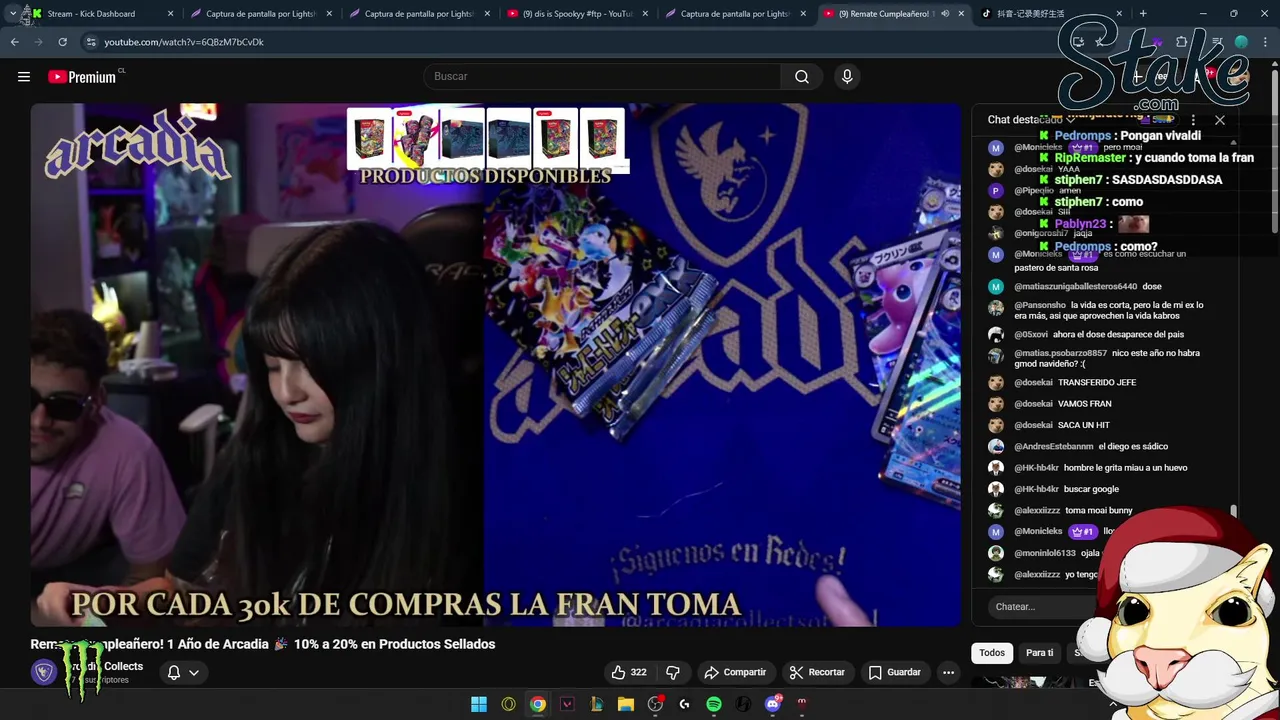Click on the video player

[x=496, y=365]
